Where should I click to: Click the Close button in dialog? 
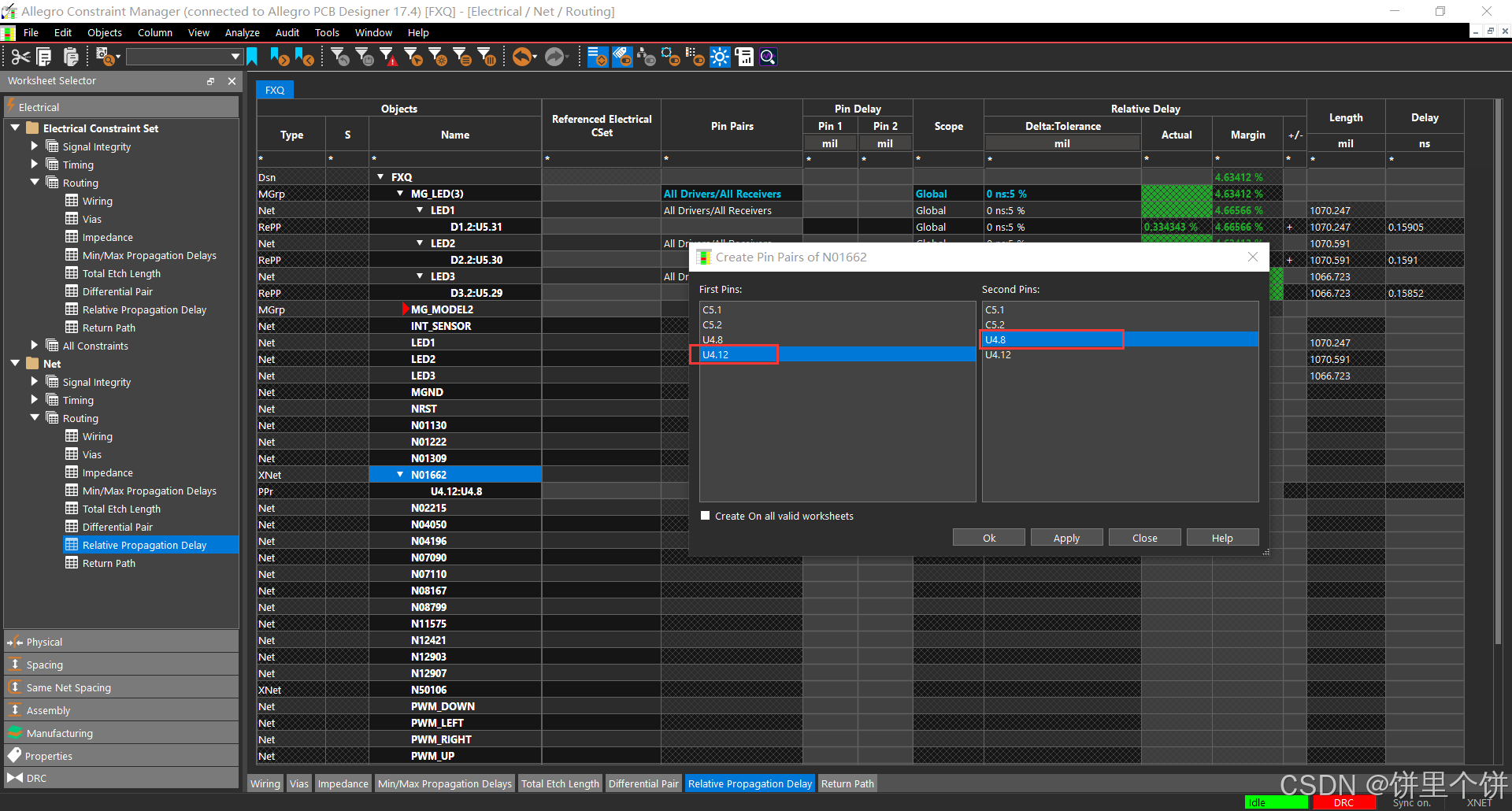tap(1145, 538)
